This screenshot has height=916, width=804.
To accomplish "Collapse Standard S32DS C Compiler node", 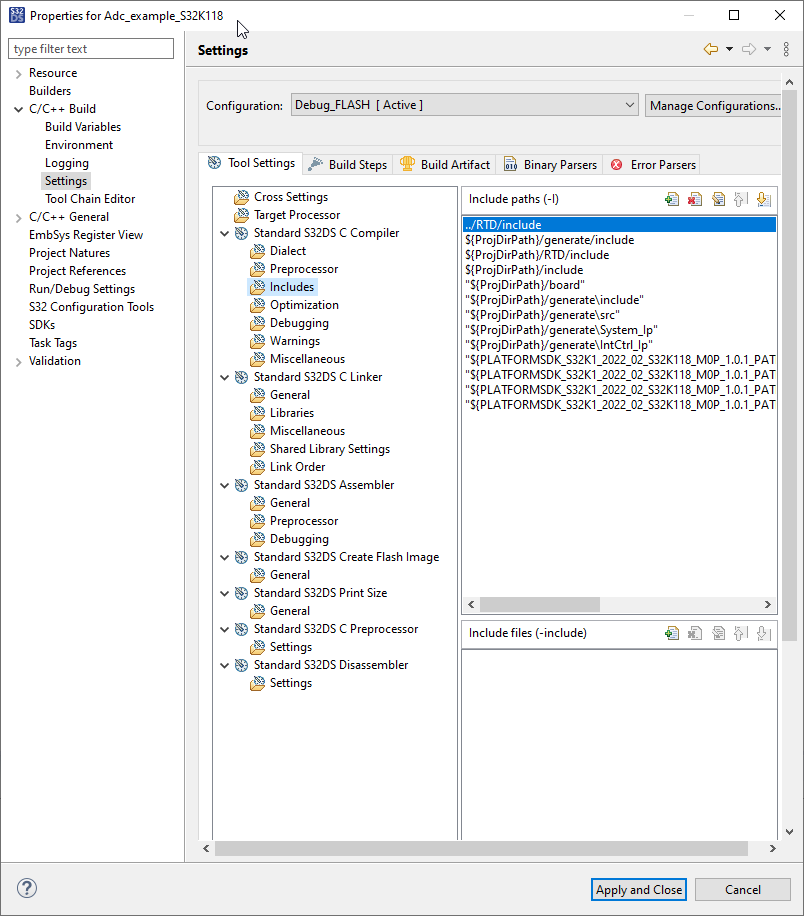I will (224, 233).
